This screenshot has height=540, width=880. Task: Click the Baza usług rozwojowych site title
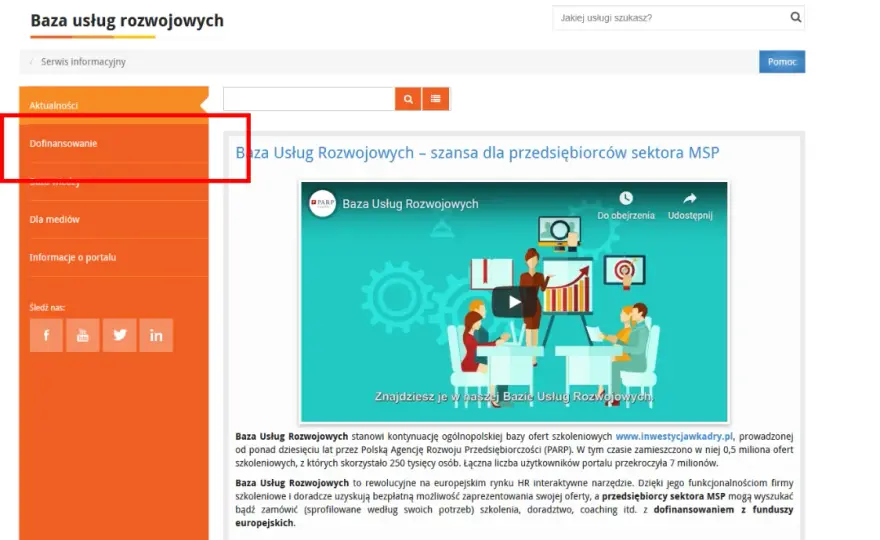(127, 20)
